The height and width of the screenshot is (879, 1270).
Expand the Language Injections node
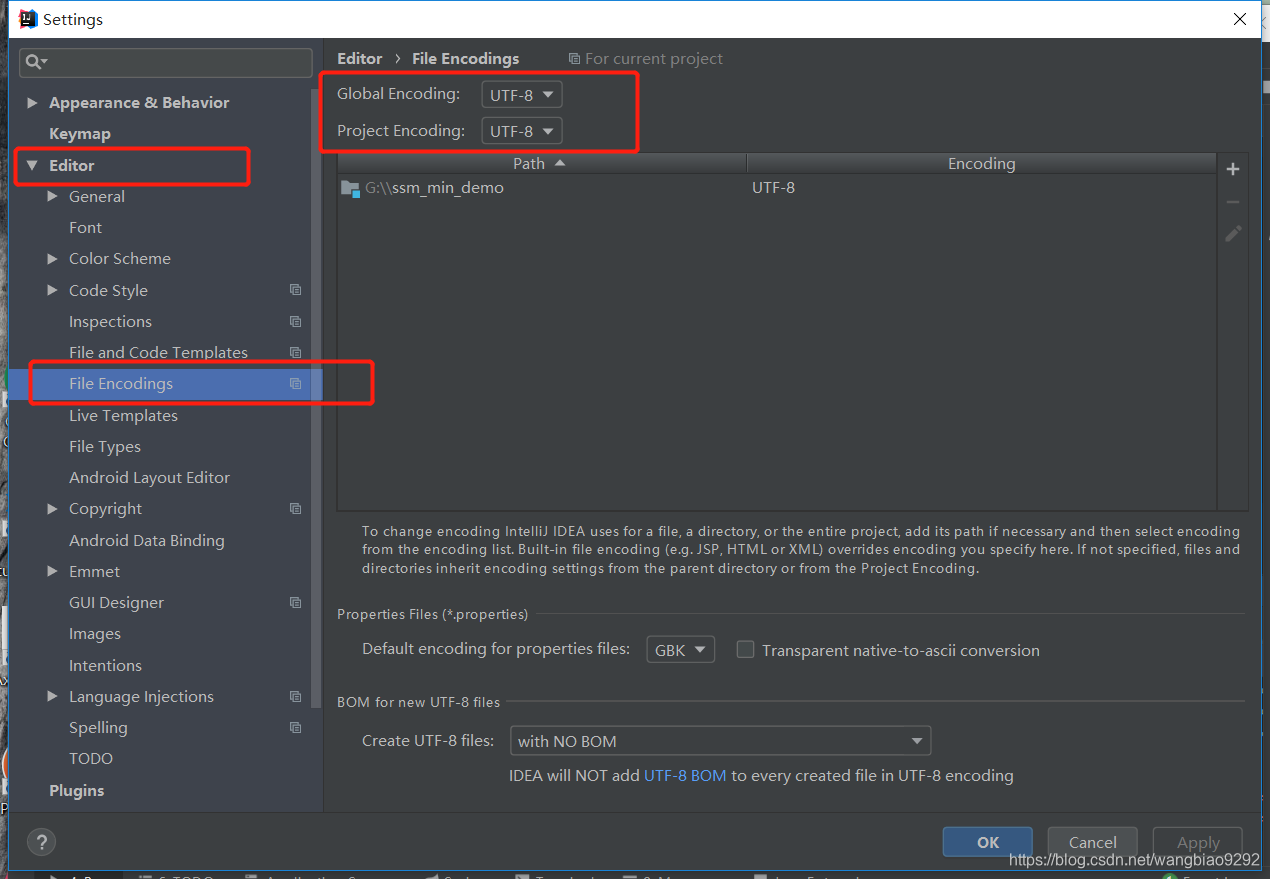[52, 696]
